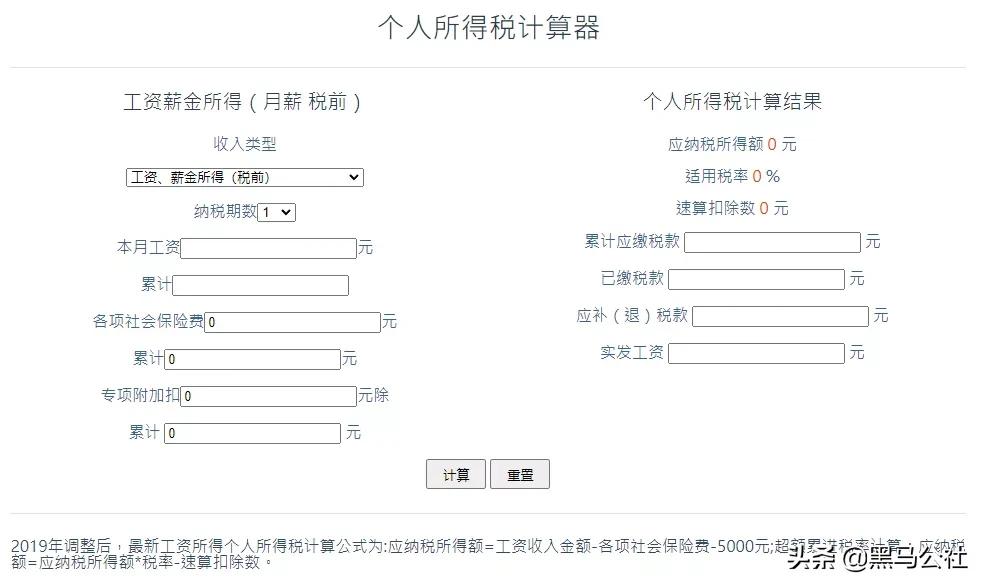Image resolution: width=985 pixels, height=588 pixels.
Task: Click the 专项附加扣 deduction input field
Action: pyautogui.click(x=267, y=396)
